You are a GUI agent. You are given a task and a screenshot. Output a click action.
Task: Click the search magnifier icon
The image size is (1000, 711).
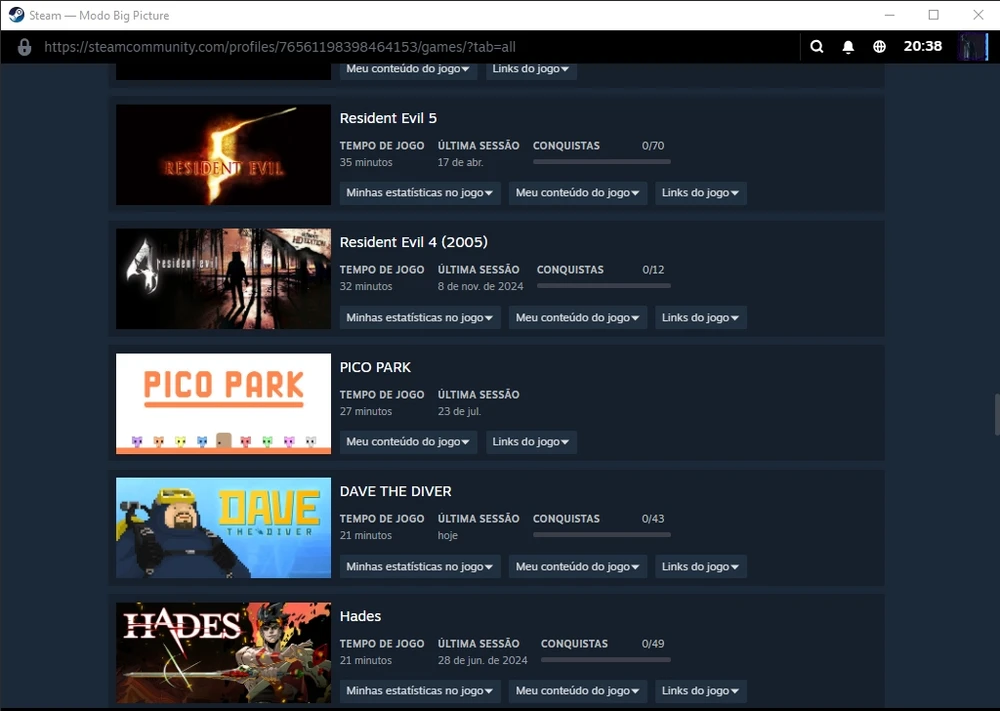pyautogui.click(x=817, y=47)
